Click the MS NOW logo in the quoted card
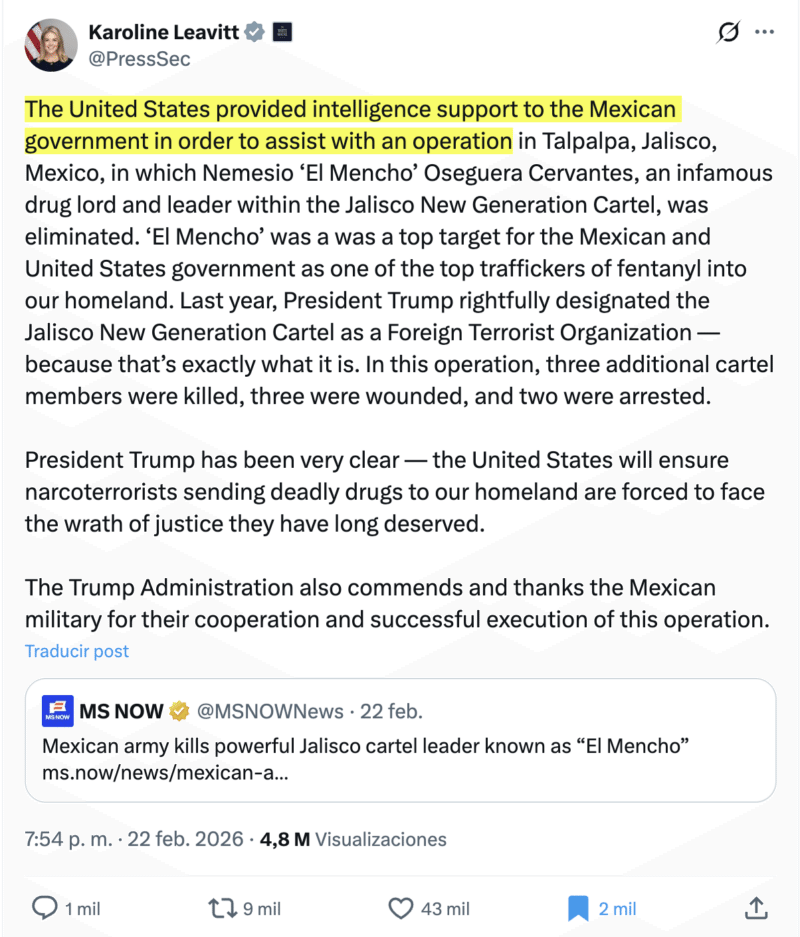 [57, 711]
